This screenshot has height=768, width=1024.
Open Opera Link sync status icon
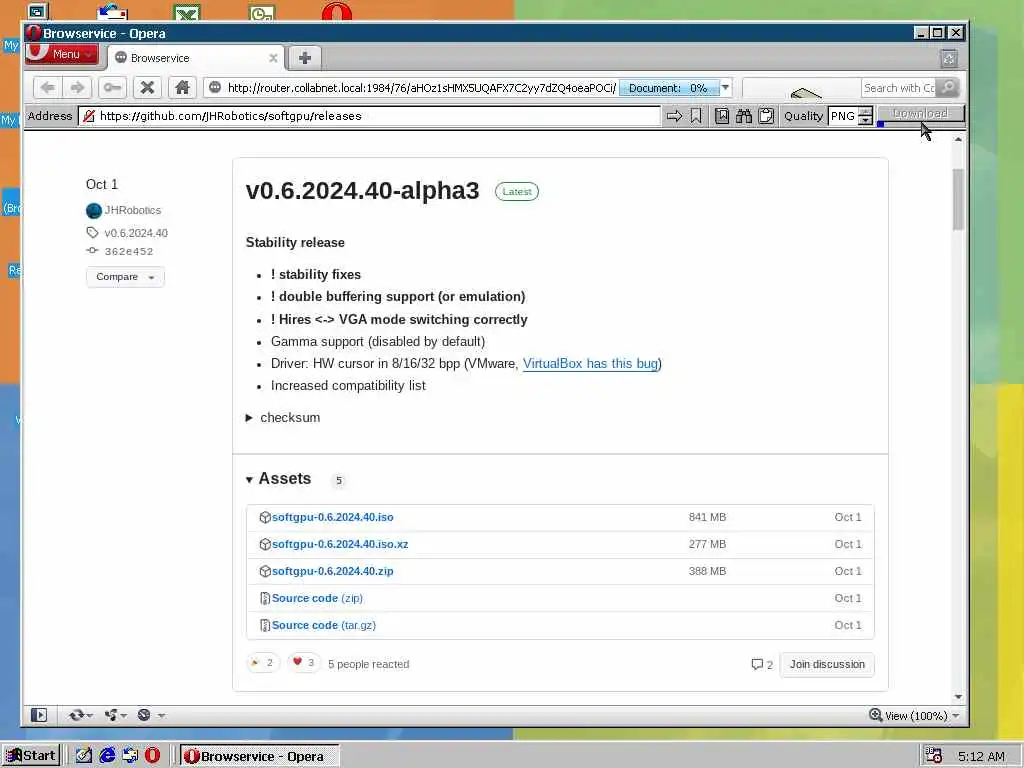[76, 715]
